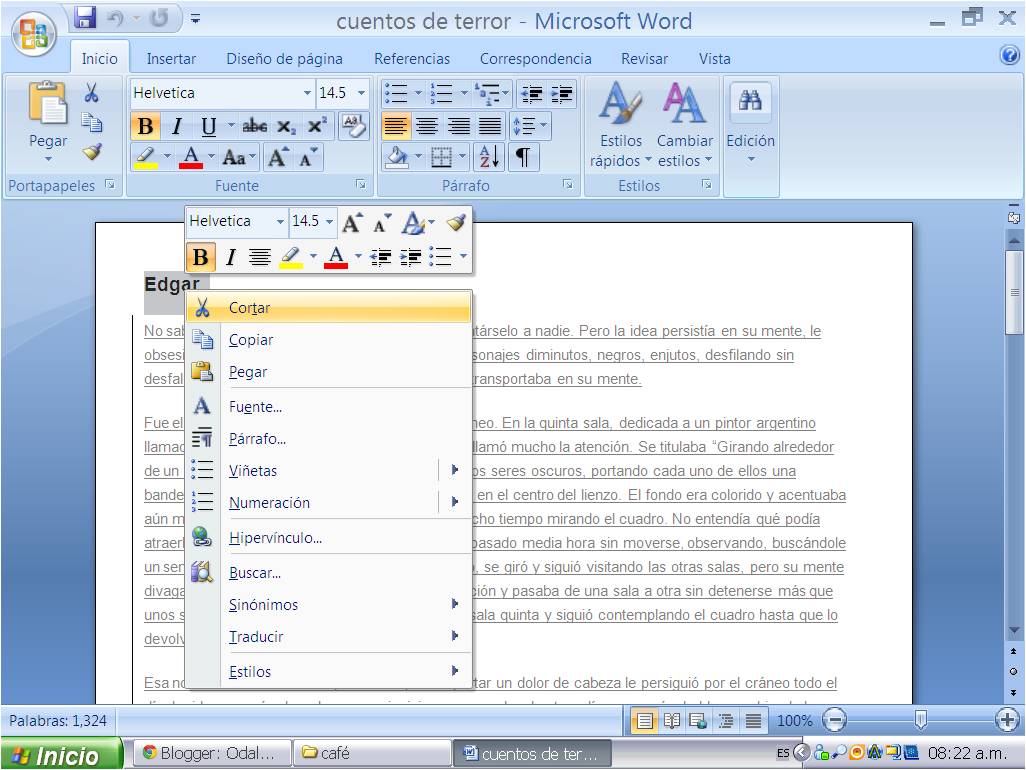The height and width of the screenshot is (770, 1026).
Task: Apply strikethrough formatting to text
Action: pos(255,126)
